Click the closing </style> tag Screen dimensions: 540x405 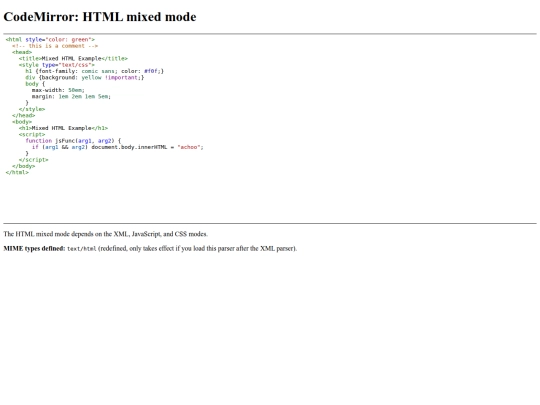click(32, 109)
